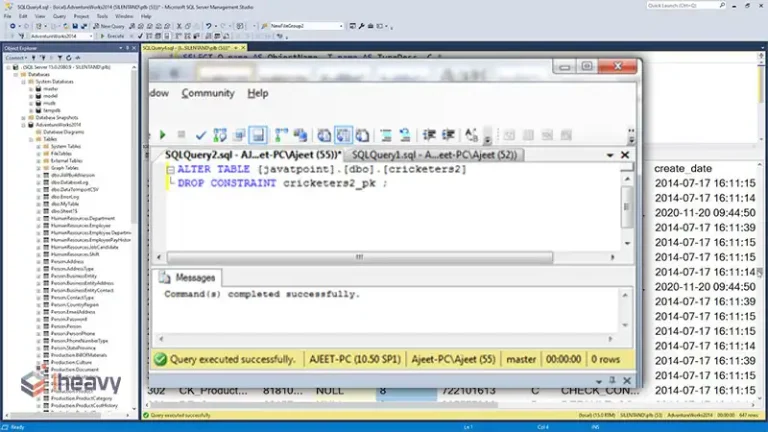
Task: Open the Connect dropdown in Object Explorer
Action: [16, 58]
